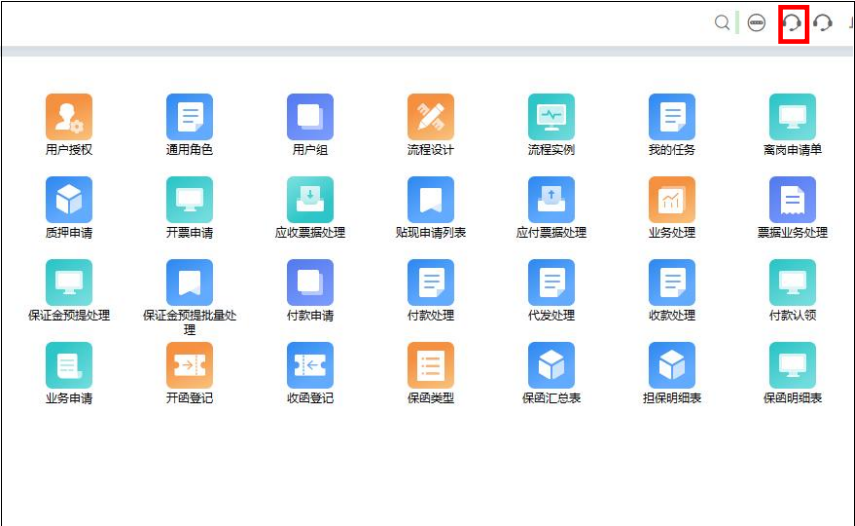The width and height of the screenshot is (855, 526).
Task: Open the 代发处理 icon
Action: pyautogui.click(x=551, y=282)
